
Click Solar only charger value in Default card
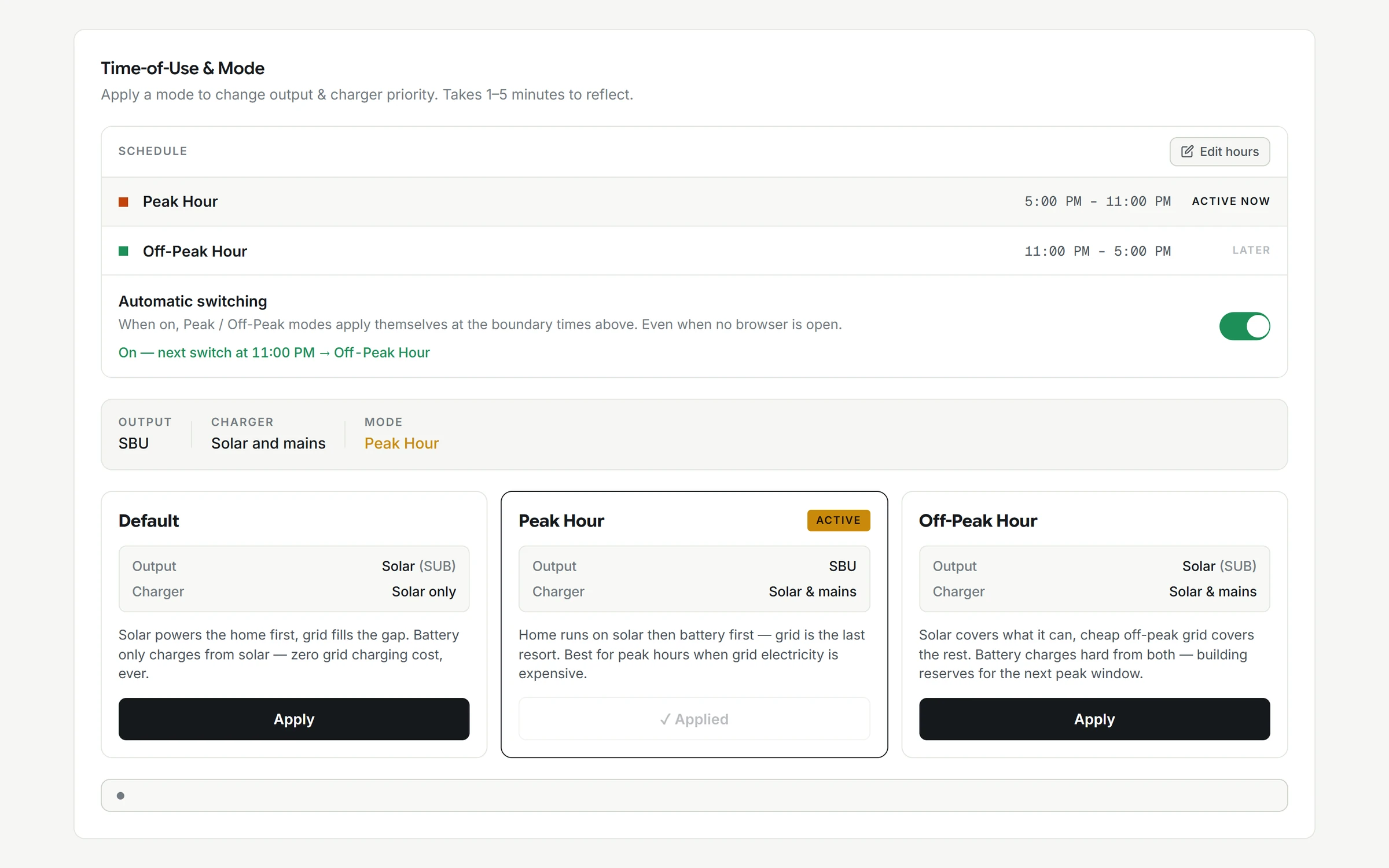click(x=424, y=591)
